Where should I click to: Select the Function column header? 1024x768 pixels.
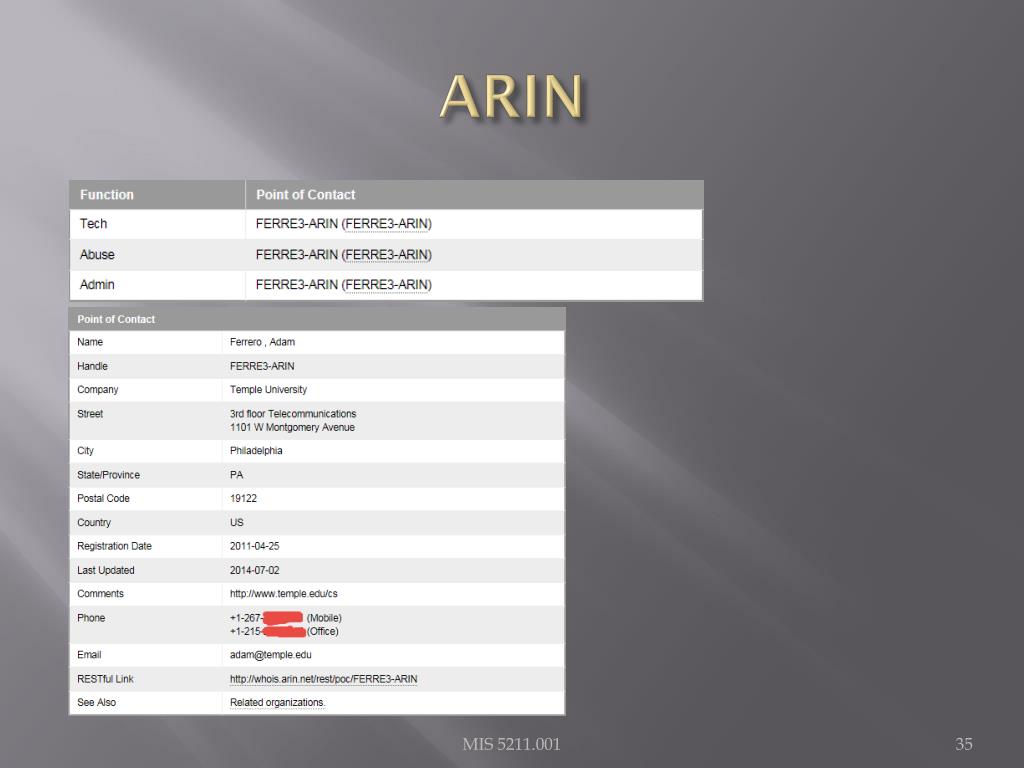[106, 195]
